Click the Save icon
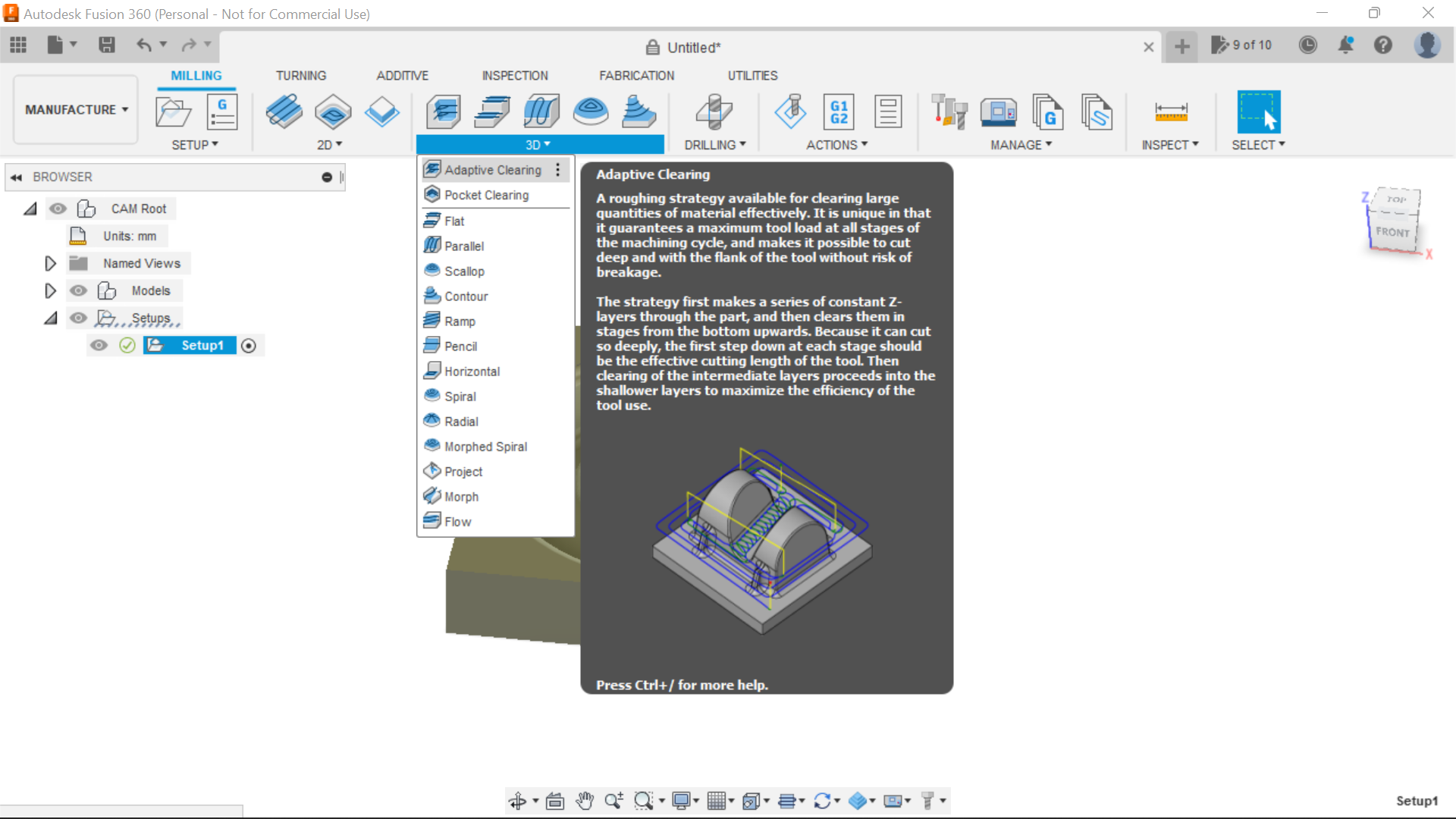The height and width of the screenshot is (819, 1456). [x=106, y=45]
